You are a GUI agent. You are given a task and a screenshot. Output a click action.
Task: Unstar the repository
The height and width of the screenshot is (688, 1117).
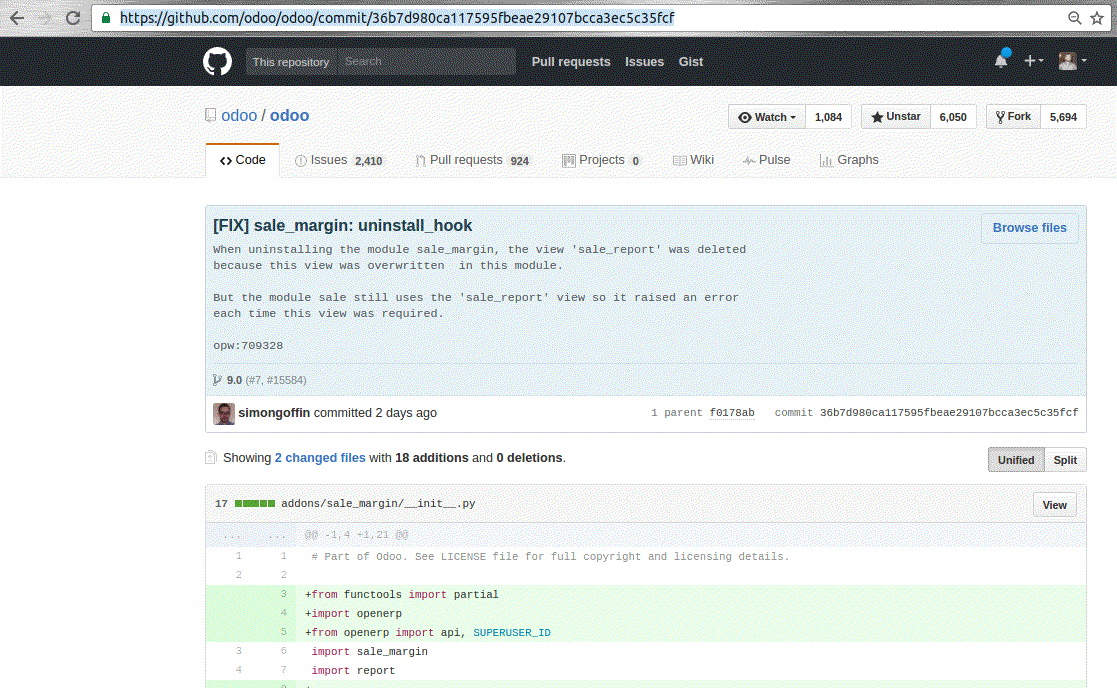pyautogui.click(x=895, y=117)
